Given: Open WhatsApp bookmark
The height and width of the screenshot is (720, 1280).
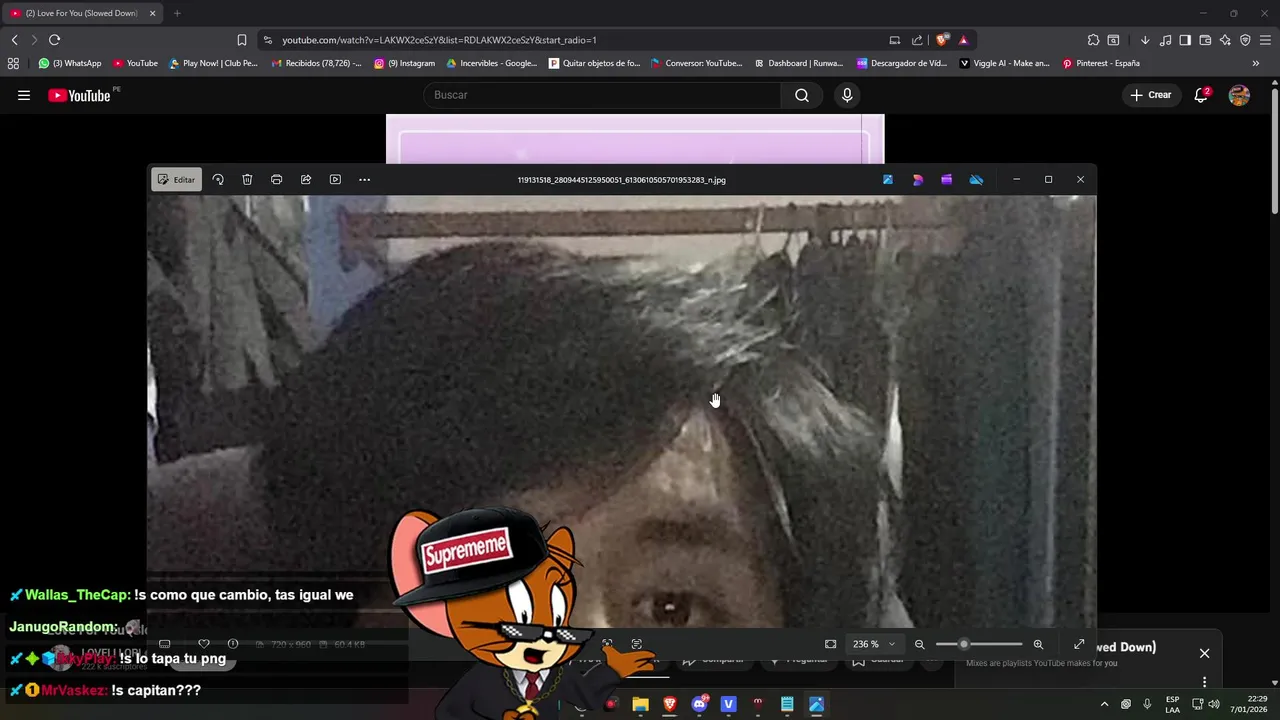Looking at the screenshot, I should coord(70,63).
